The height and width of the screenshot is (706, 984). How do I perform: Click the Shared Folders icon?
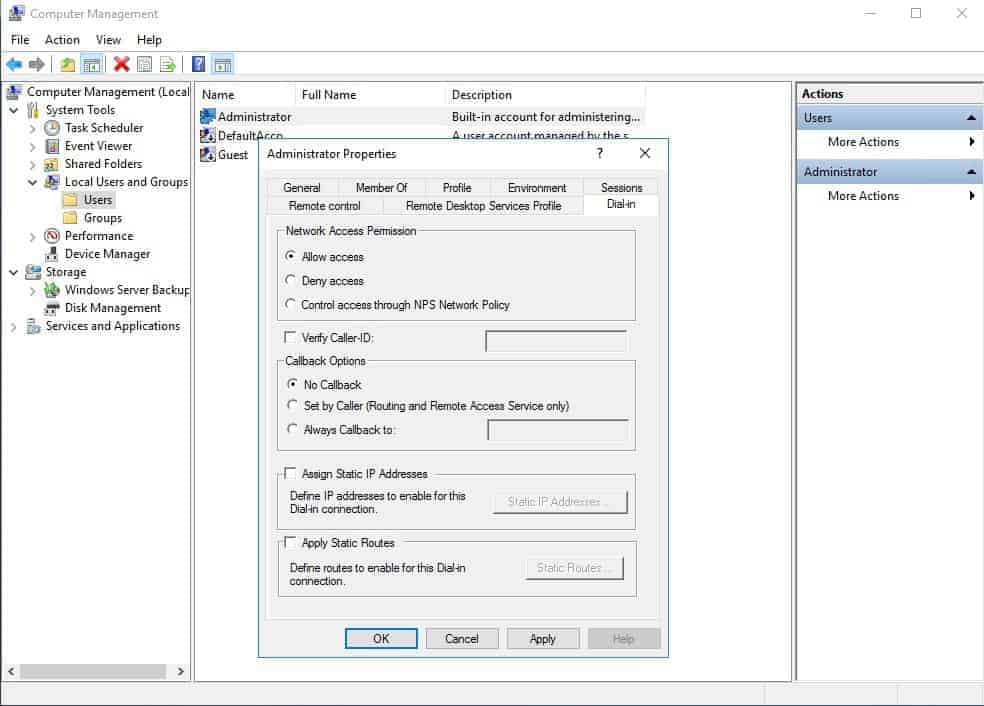[x=51, y=164]
